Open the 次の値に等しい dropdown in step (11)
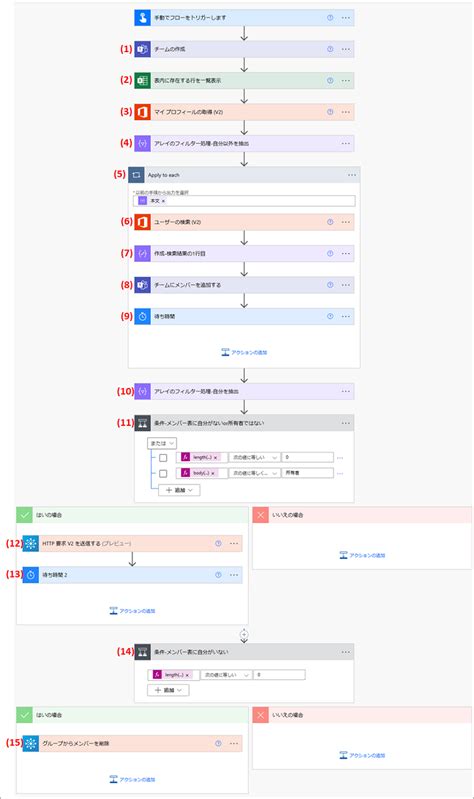This screenshot has width=474, height=799. [x=254, y=458]
